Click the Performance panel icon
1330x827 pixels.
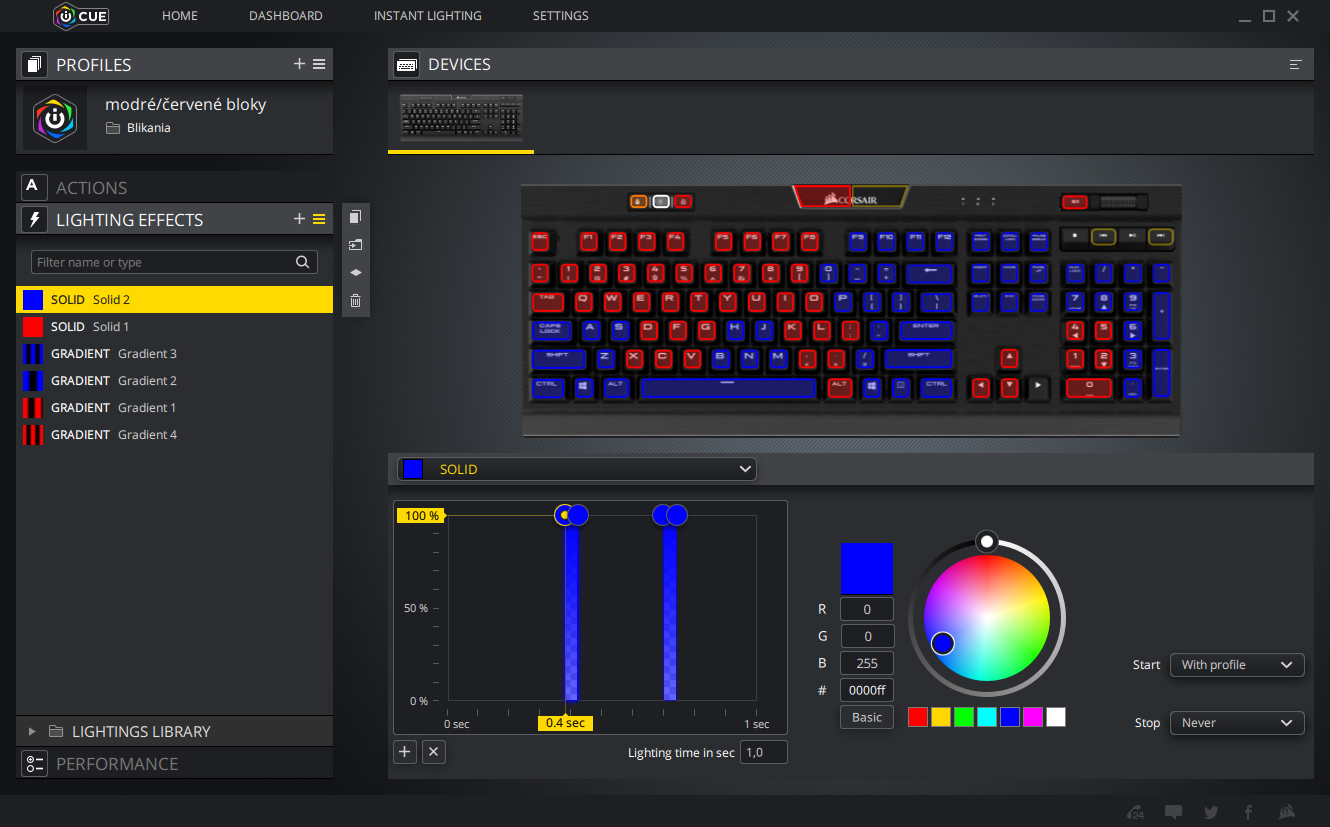point(35,763)
